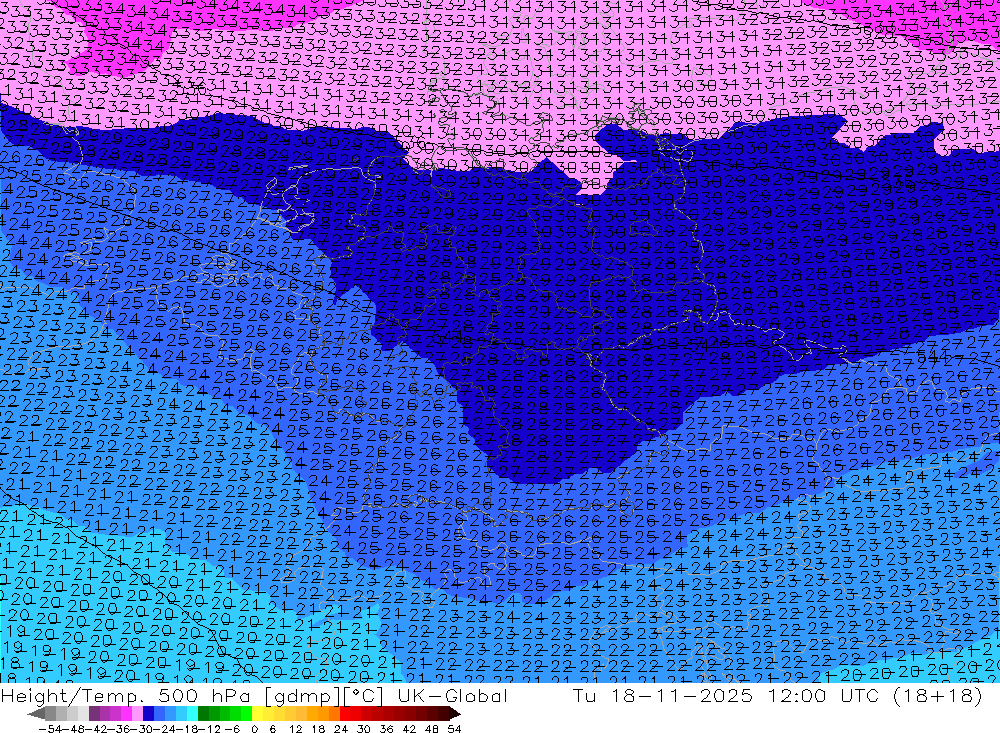Image resolution: width=1000 pixels, height=733 pixels.
Task: Click the '(18+18)' forecast run label
Action: (x=937, y=695)
